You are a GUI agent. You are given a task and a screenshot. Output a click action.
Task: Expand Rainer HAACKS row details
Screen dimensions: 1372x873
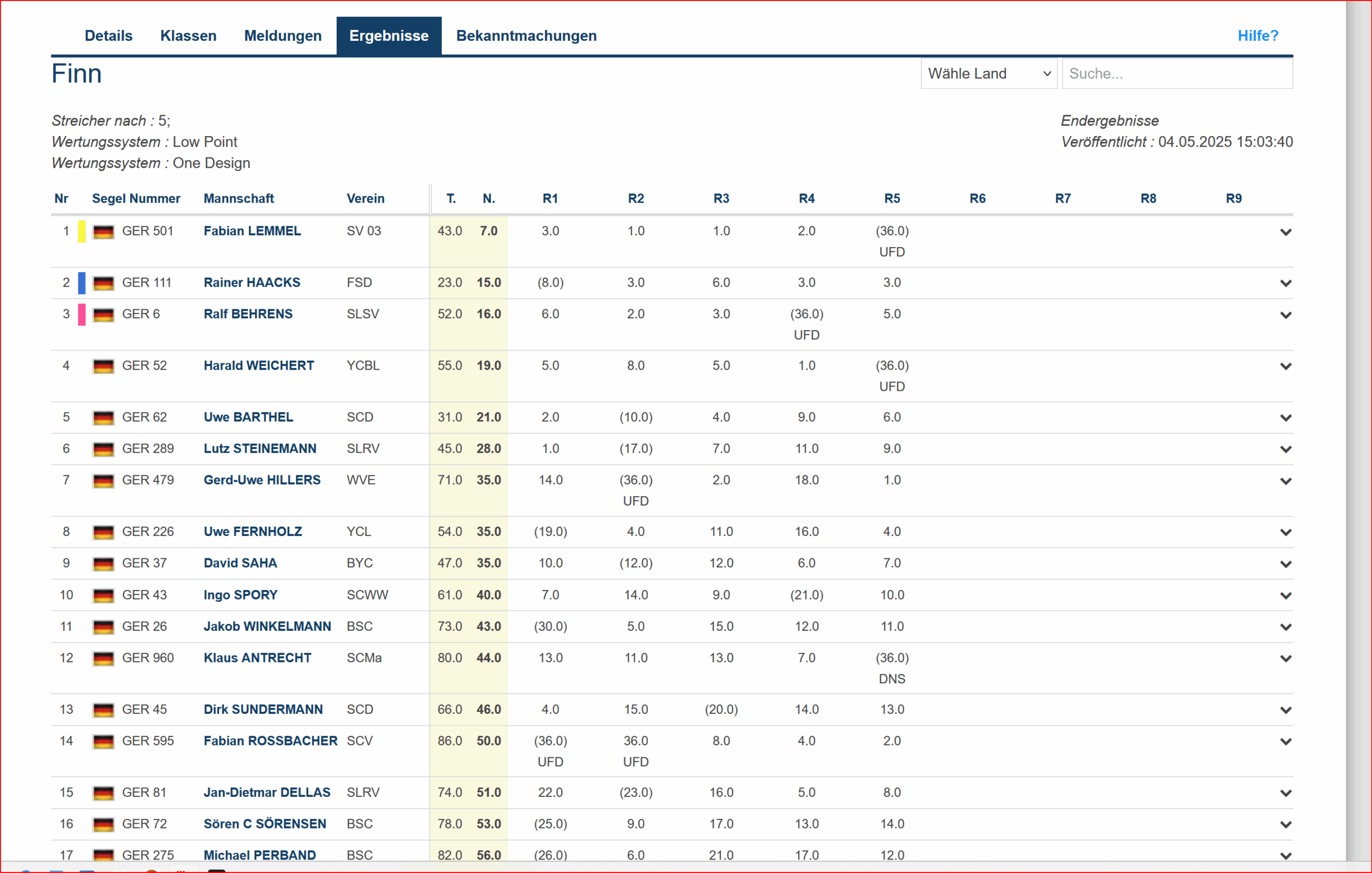pyautogui.click(x=1285, y=283)
